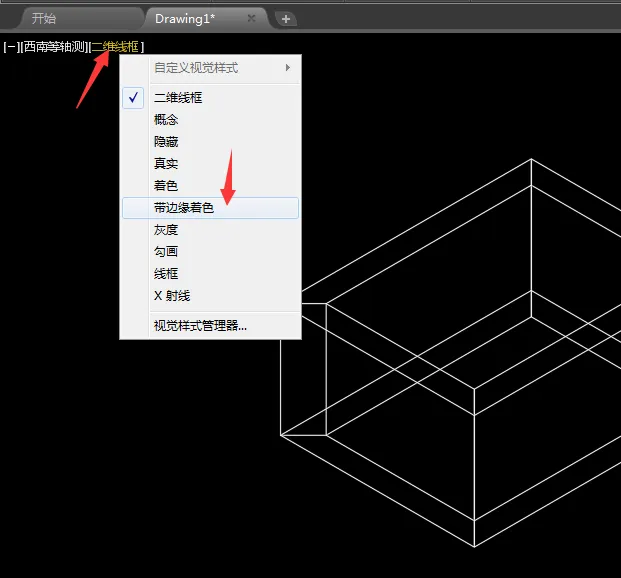Viewport: 621px width, 578px height.
Task: Switch to the 开始 tab
Action: point(44,18)
